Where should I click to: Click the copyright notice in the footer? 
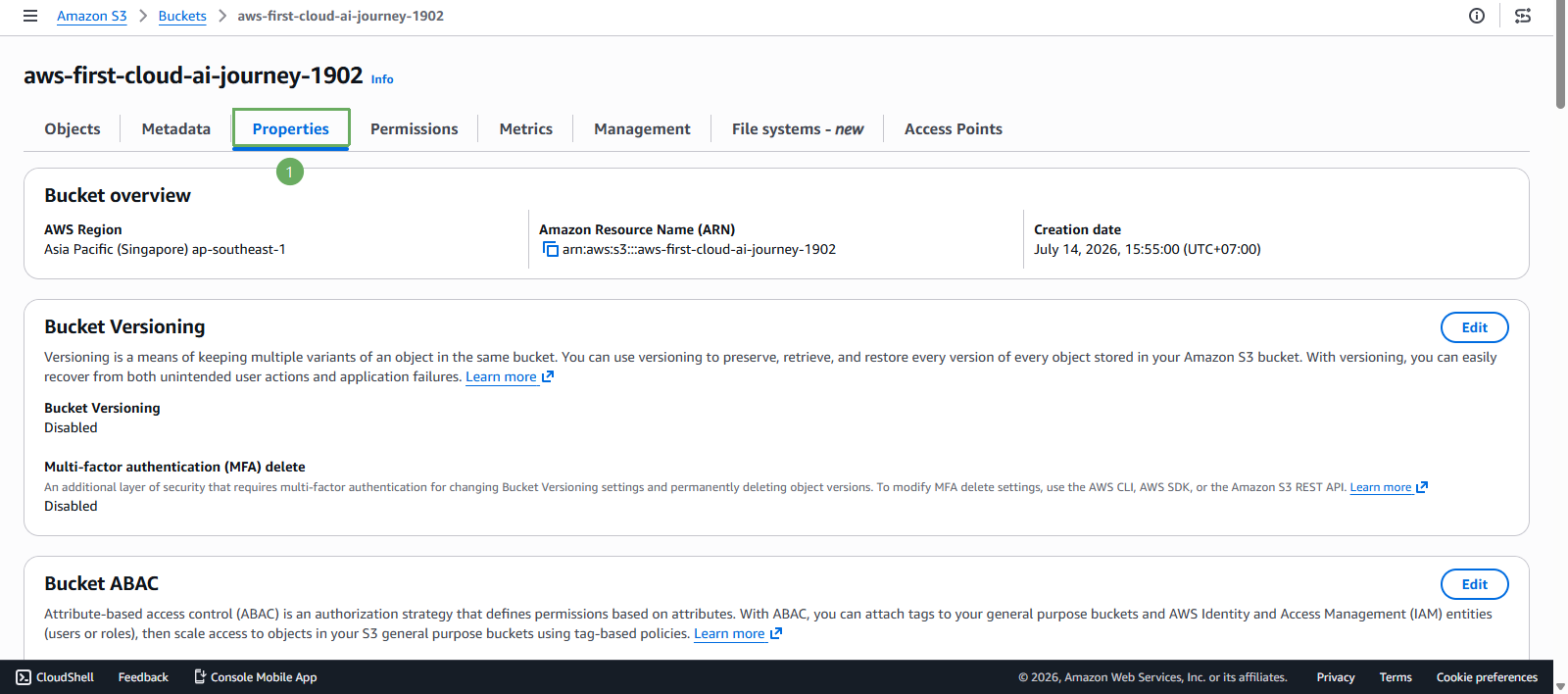click(1152, 677)
